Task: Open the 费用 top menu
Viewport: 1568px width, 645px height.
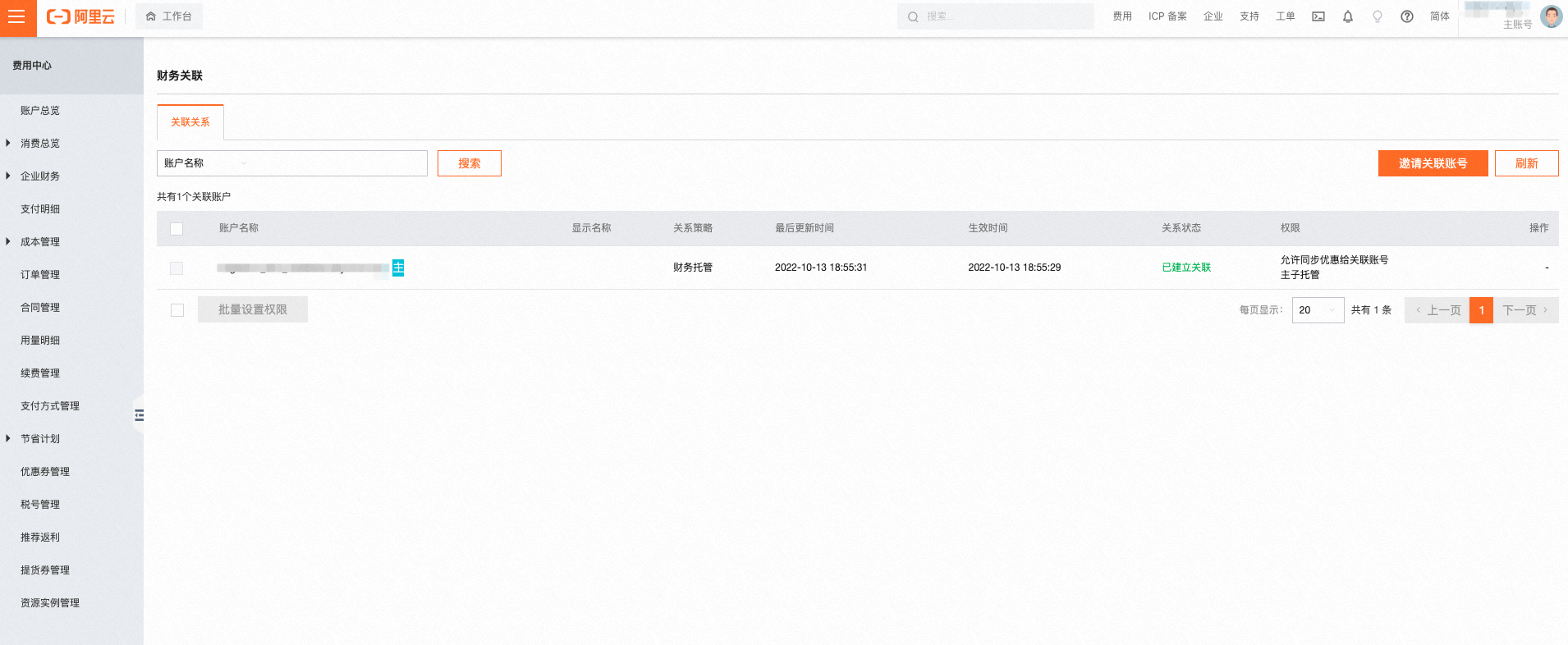Action: coord(1122,16)
